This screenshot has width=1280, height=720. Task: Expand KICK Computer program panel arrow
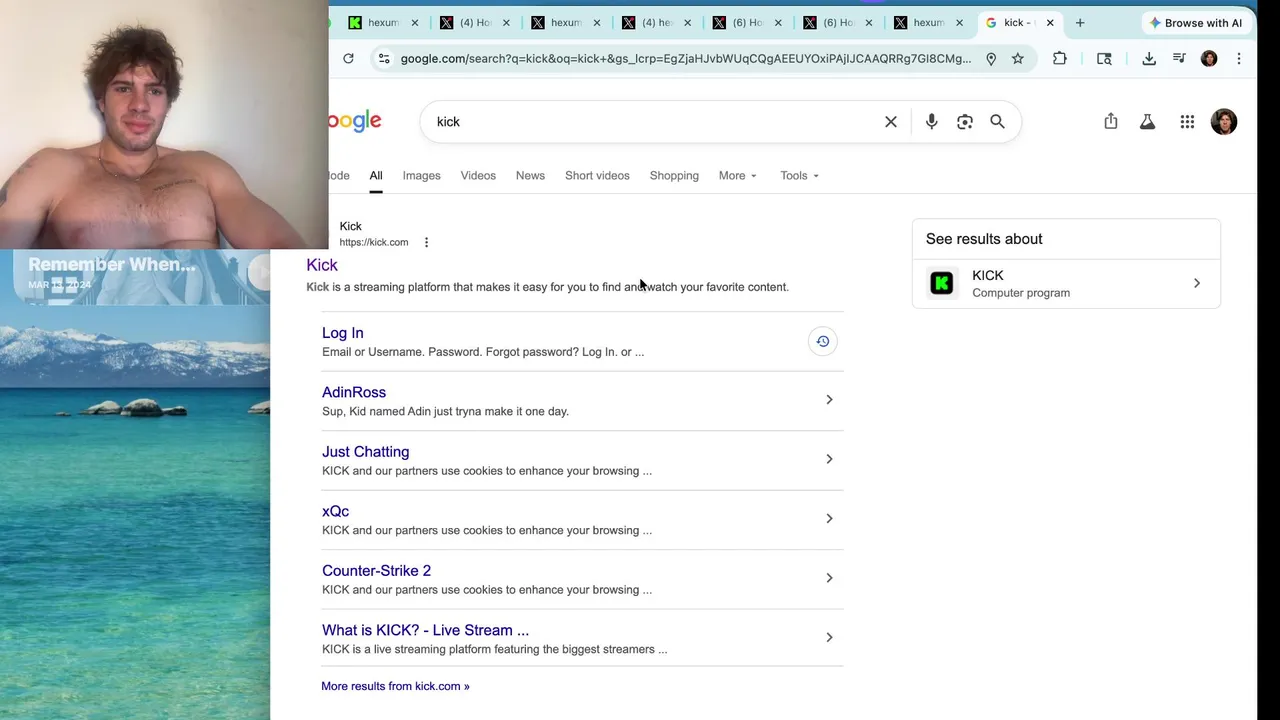(x=1197, y=283)
